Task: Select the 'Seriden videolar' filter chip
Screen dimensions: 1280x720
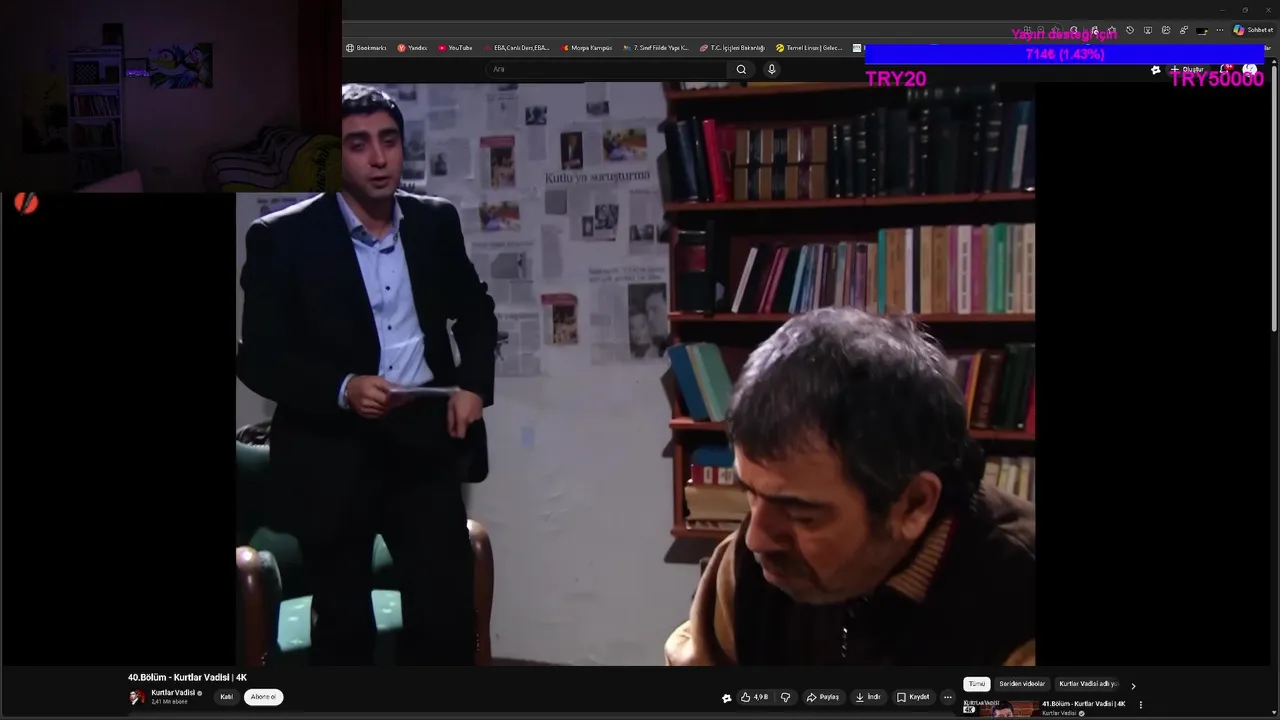Action: coord(1022,684)
